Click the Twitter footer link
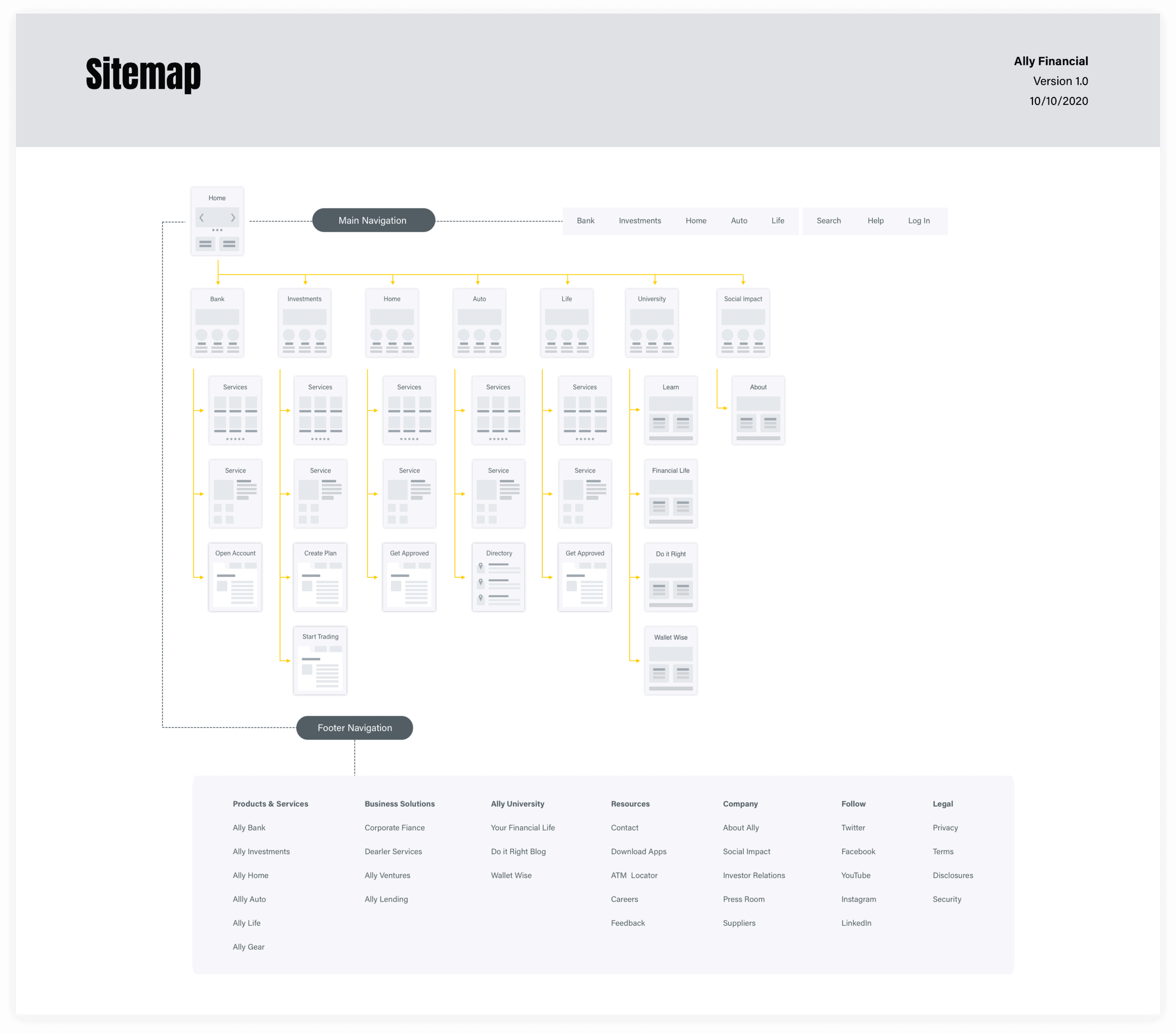 click(853, 827)
